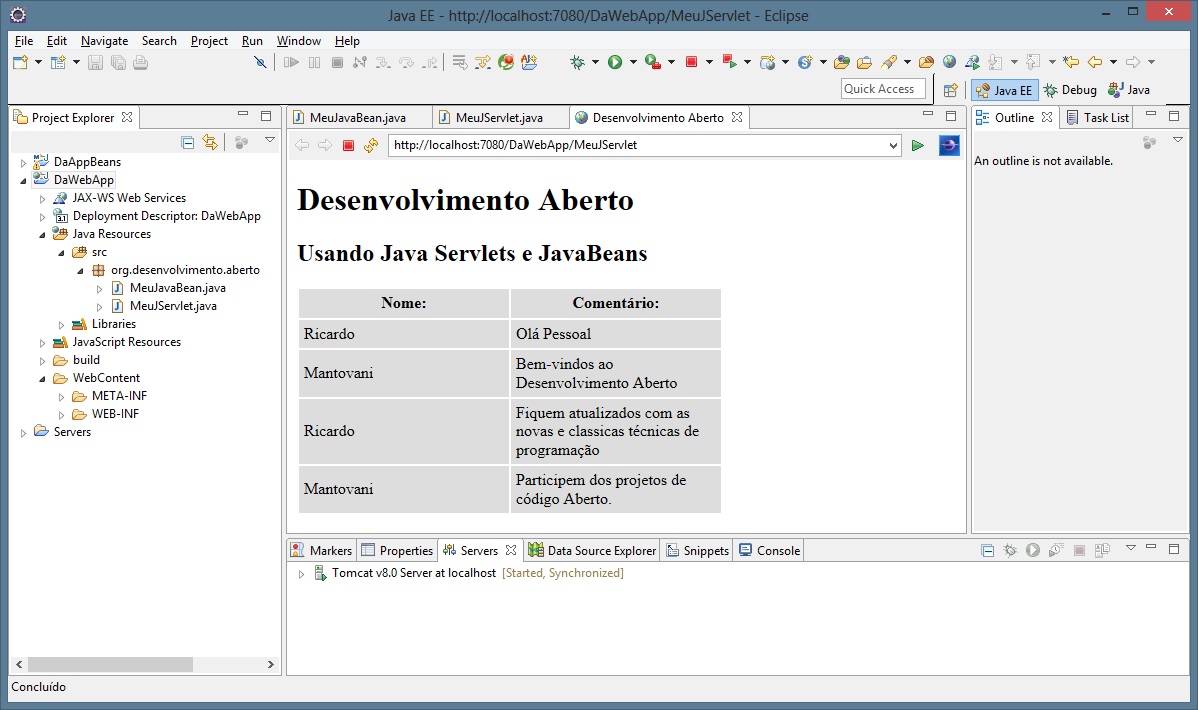
Task: Click the Project Explorer horizontal scrollbar
Action: point(110,665)
